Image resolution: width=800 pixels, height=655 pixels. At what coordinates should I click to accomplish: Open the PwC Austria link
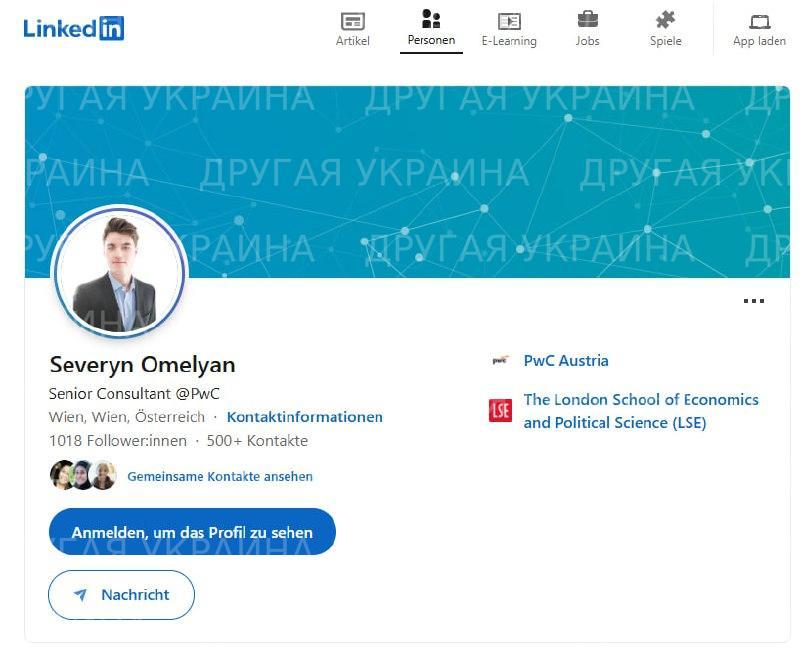pyautogui.click(x=566, y=361)
